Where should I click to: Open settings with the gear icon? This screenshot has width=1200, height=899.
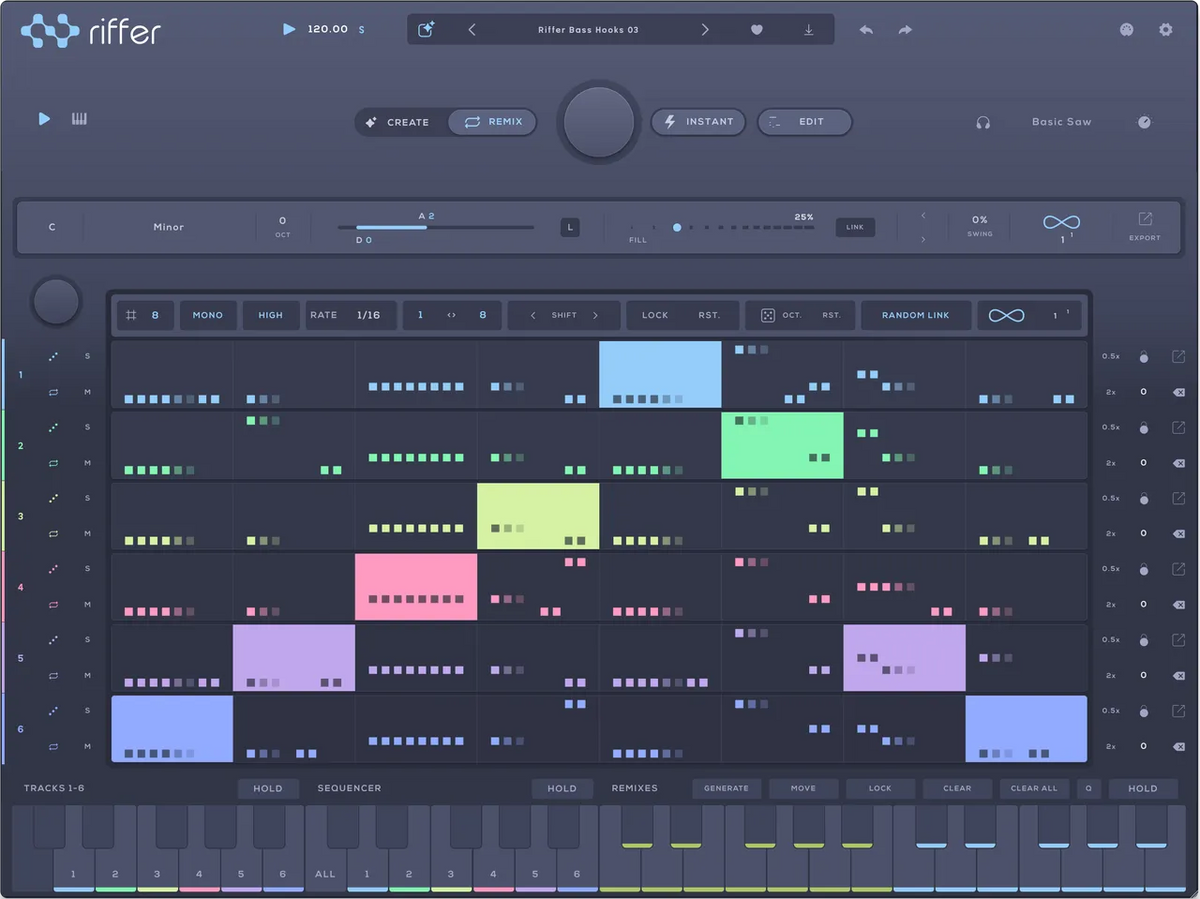[x=1166, y=30]
